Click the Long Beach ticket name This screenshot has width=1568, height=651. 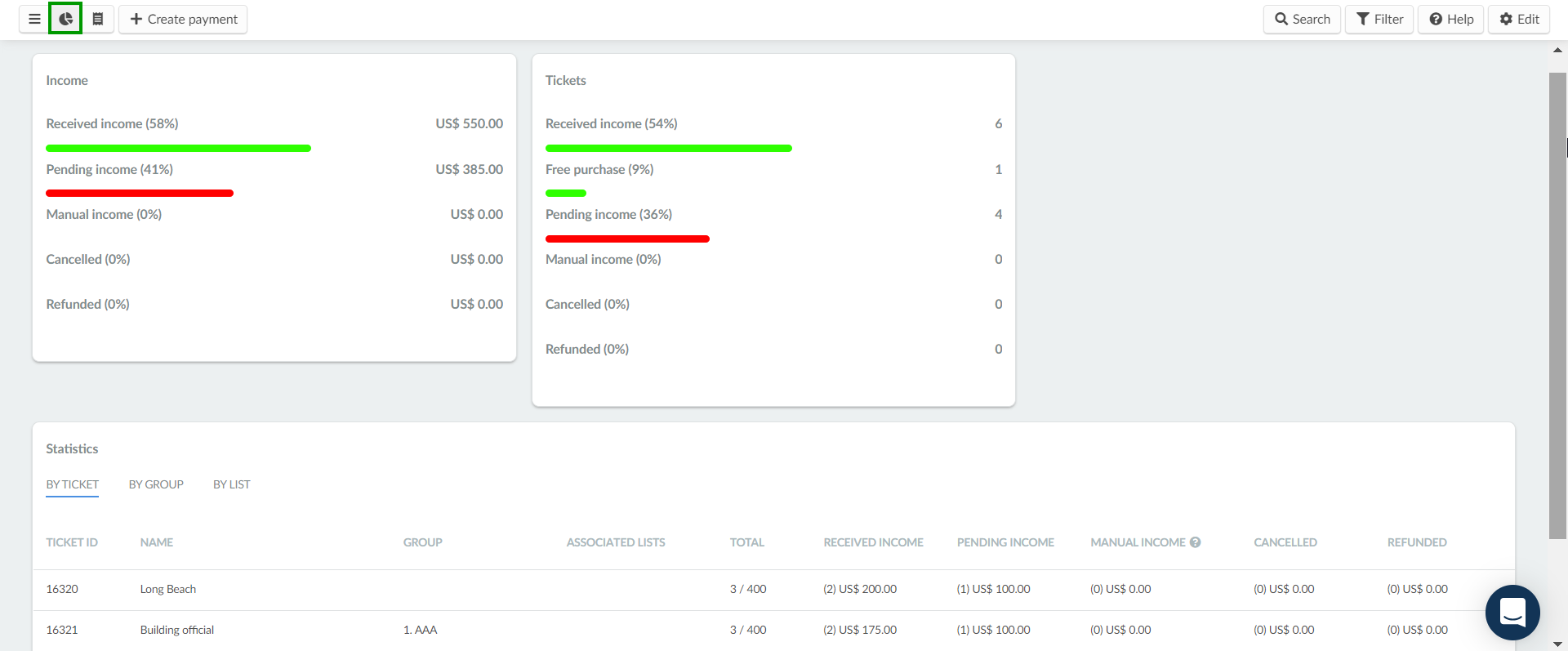pyautogui.click(x=168, y=589)
